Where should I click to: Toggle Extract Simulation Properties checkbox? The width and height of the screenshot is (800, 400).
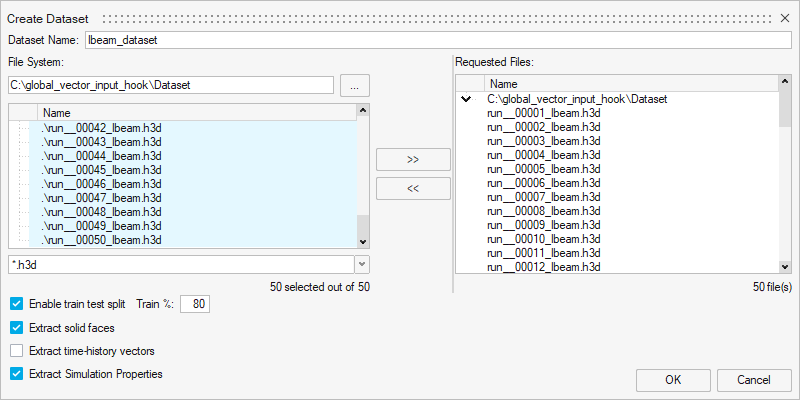pyautogui.click(x=17, y=374)
